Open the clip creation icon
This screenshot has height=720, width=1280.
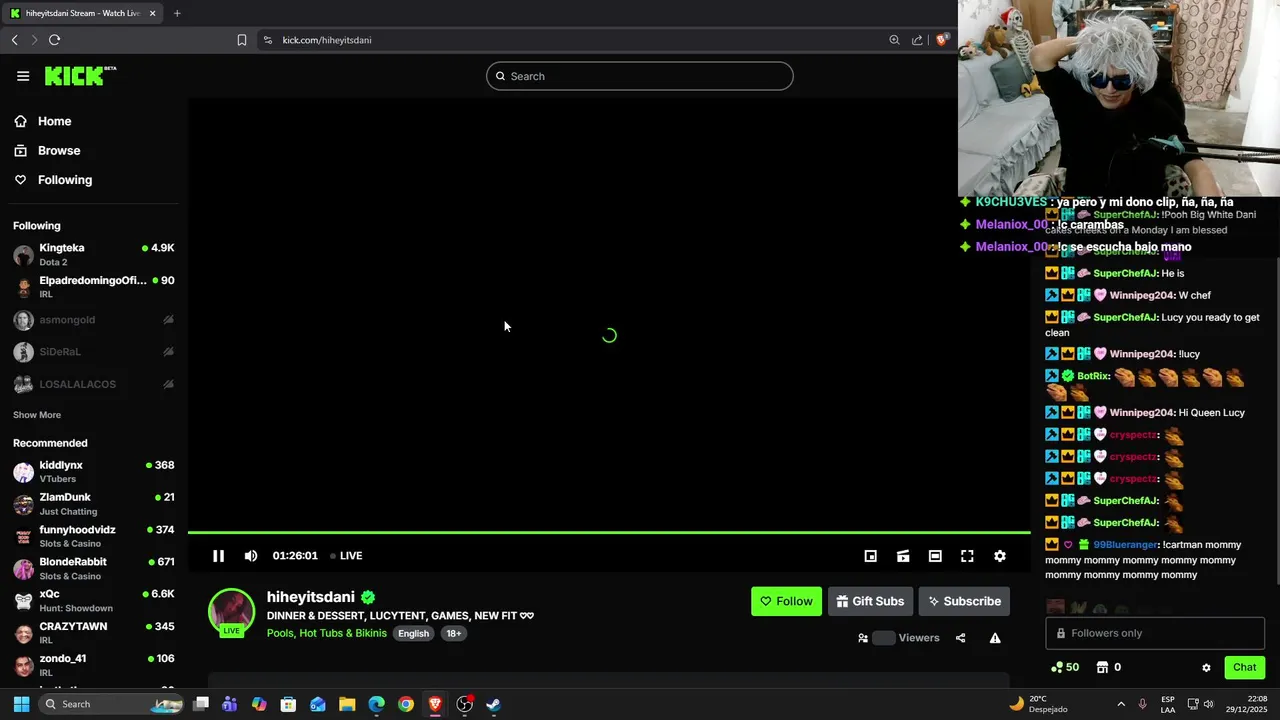click(903, 556)
